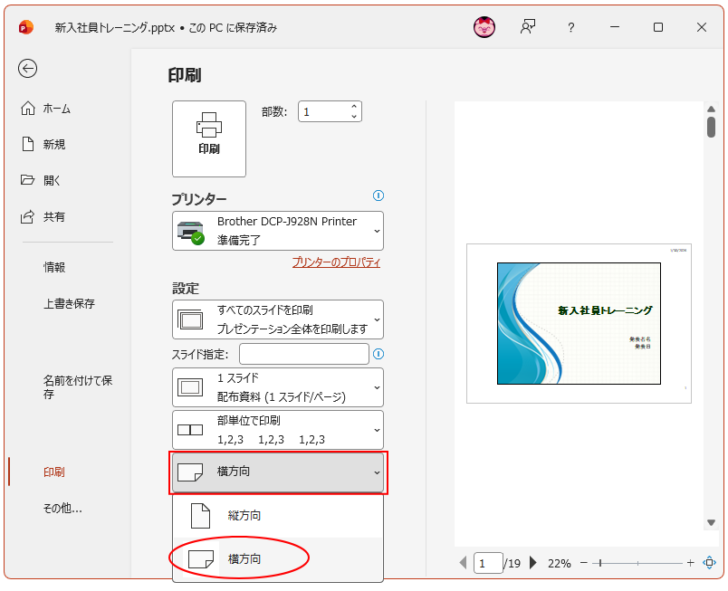The image size is (728, 591).
Task: Open the Brother DCP-J928N printer dropdown
Action: [278, 231]
